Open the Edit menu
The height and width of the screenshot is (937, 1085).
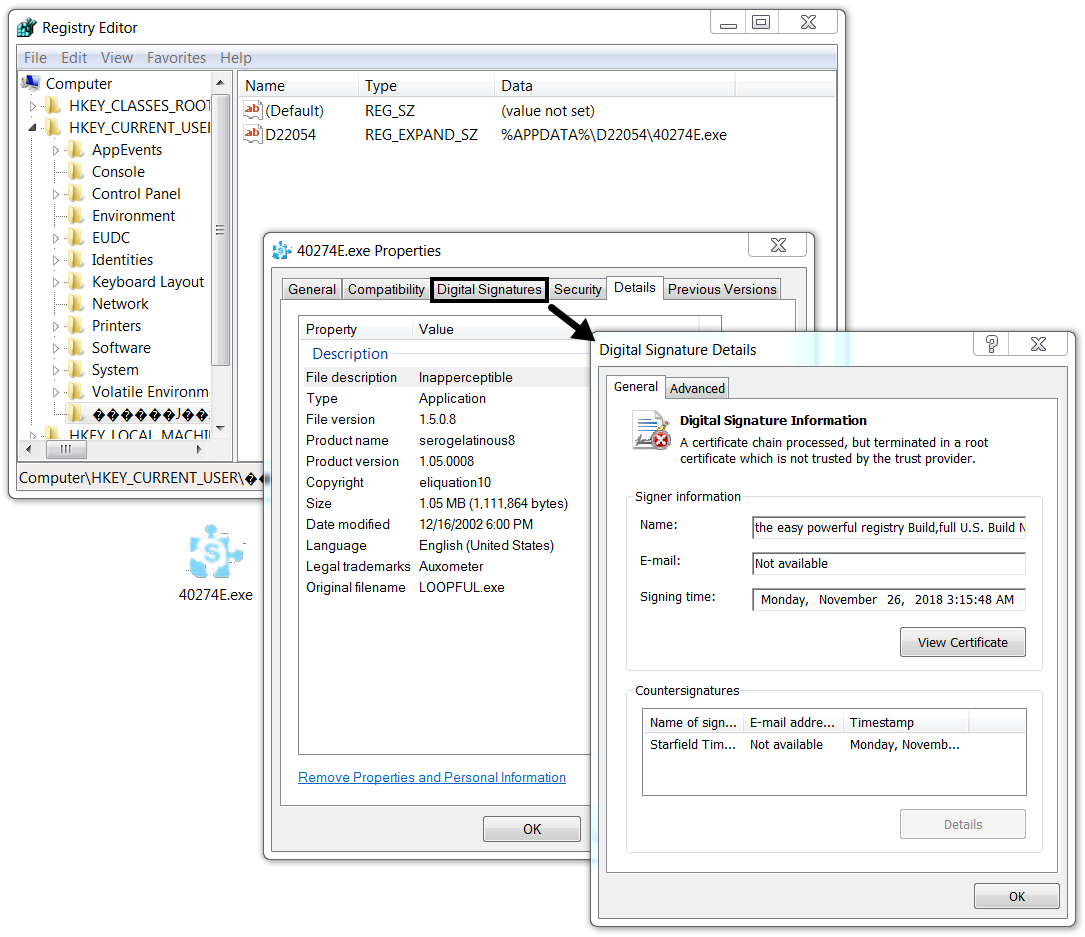(x=74, y=57)
